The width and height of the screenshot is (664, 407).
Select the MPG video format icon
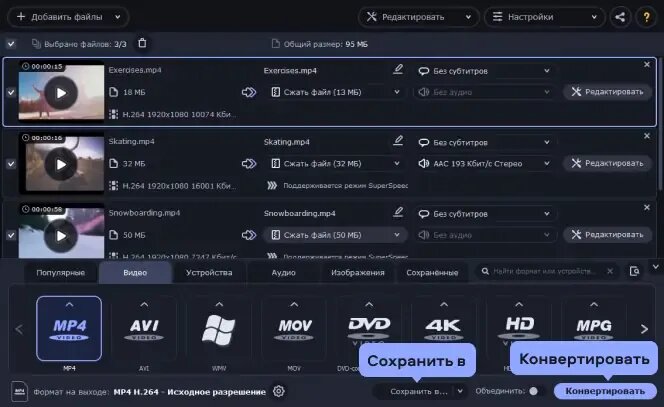click(x=594, y=322)
